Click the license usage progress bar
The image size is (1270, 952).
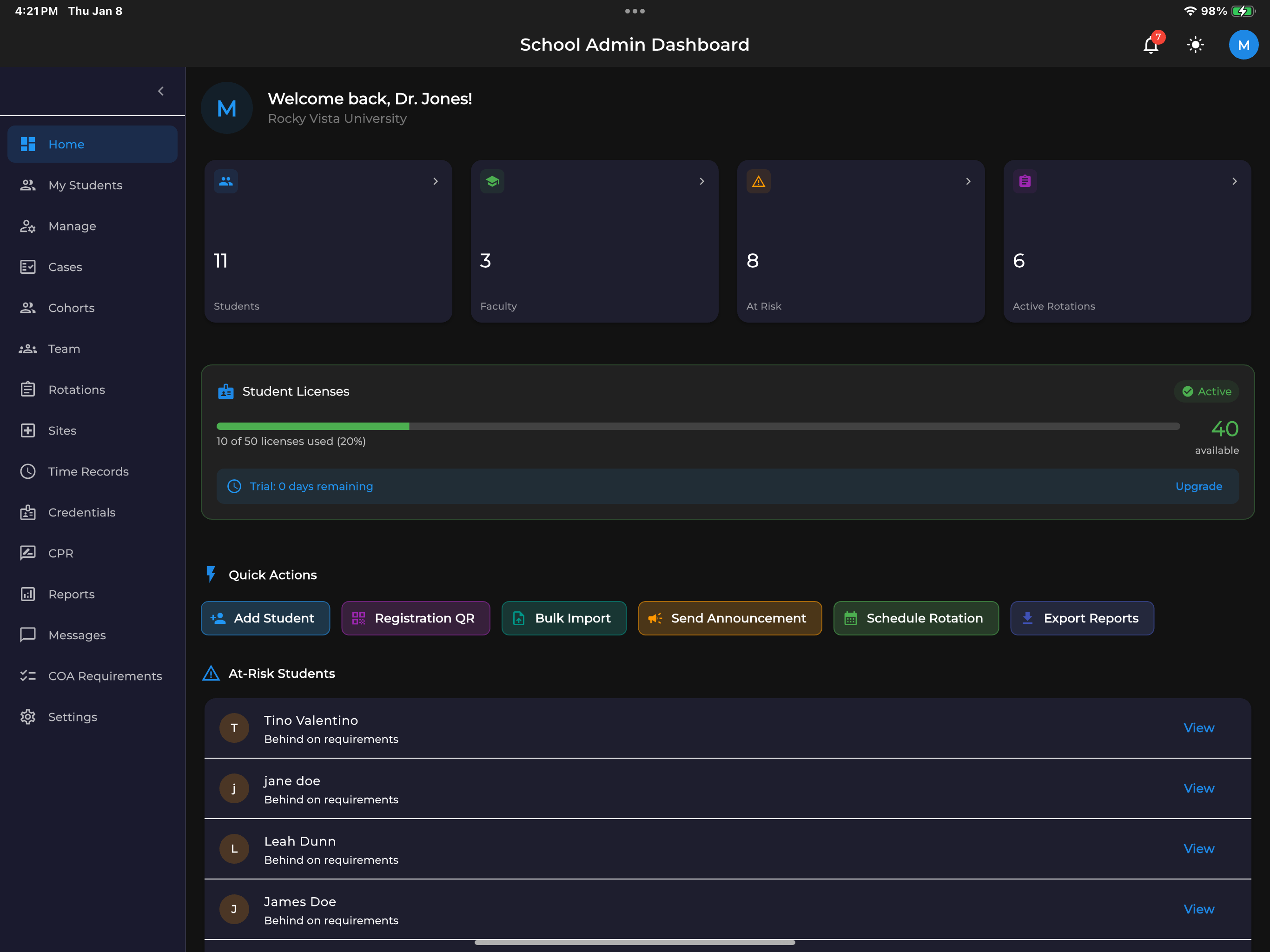click(x=698, y=426)
